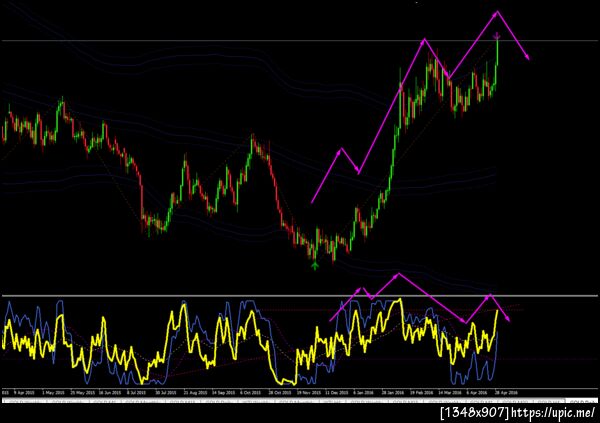Open the upic.me watermark link
The width and height of the screenshot is (600, 423).
coord(553,413)
